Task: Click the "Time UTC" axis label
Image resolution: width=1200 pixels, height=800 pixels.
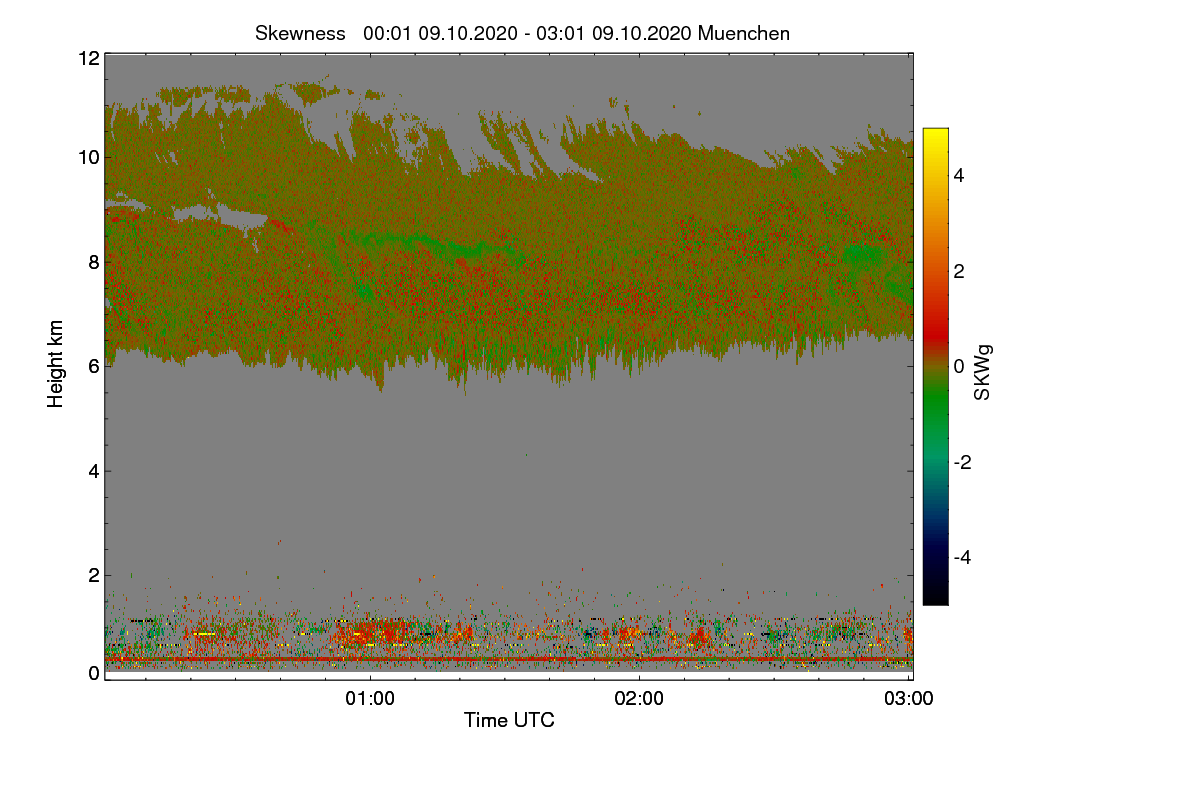Action: click(509, 720)
